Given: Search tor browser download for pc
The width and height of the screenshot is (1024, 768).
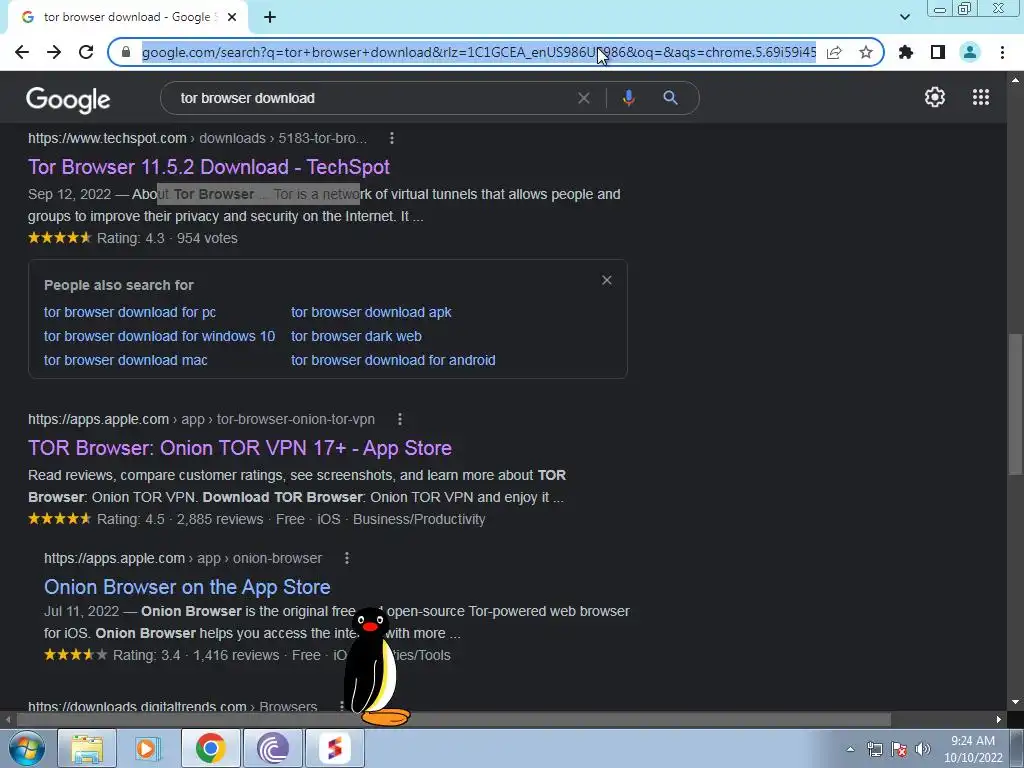Looking at the screenshot, I should pyautogui.click(x=130, y=312).
